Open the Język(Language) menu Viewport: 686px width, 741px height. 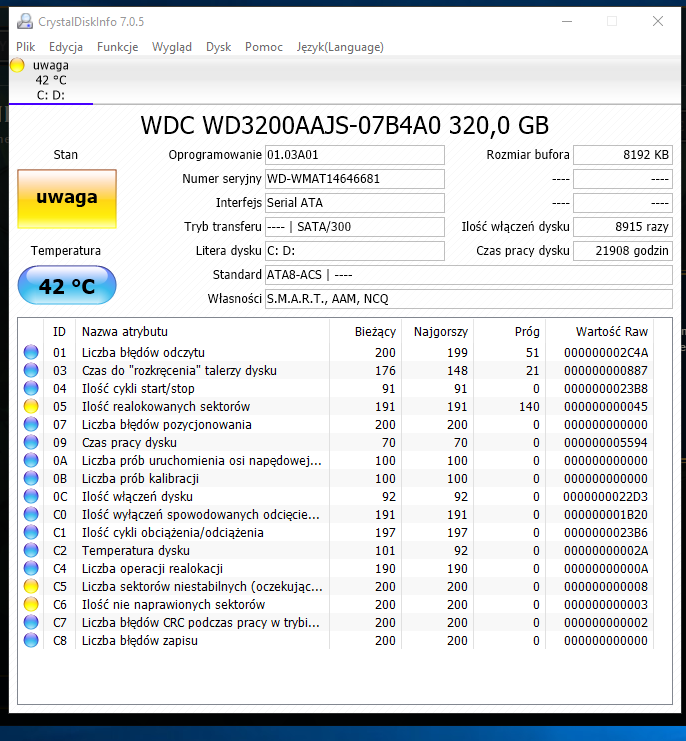(x=340, y=47)
